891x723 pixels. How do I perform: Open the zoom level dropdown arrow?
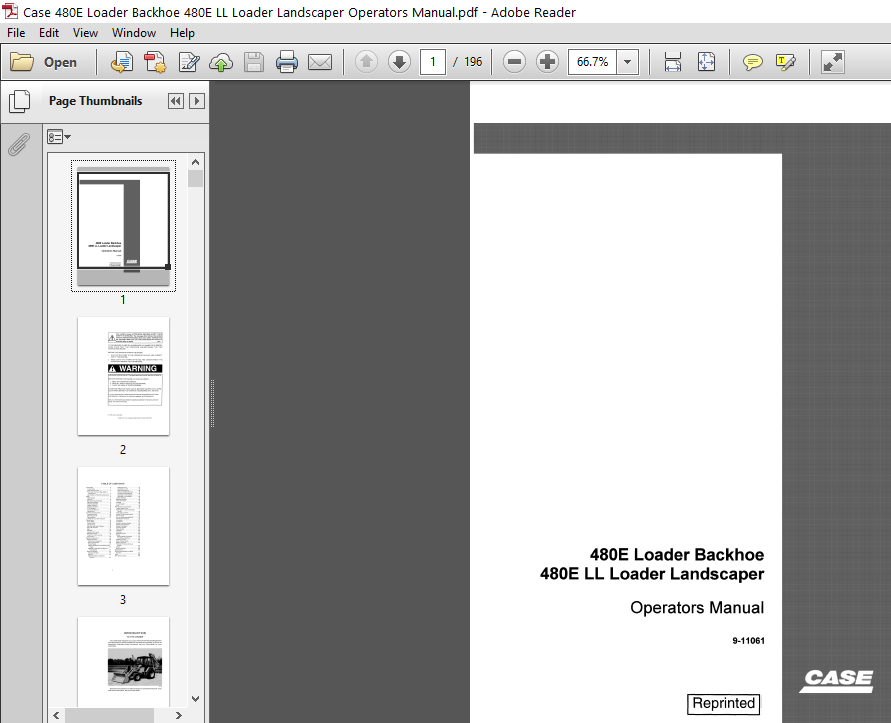(x=628, y=61)
